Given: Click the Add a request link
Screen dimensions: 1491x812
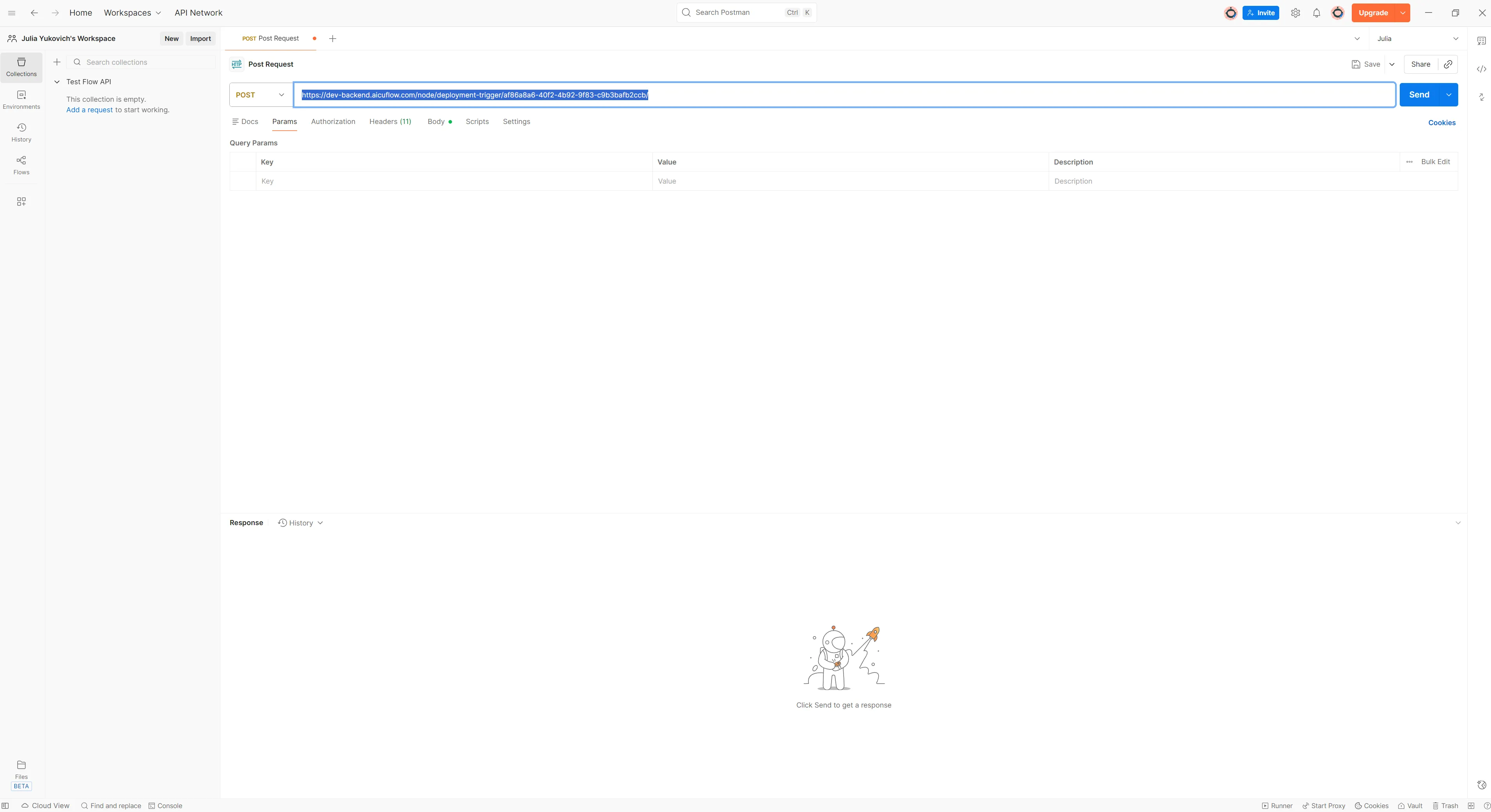Looking at the screenshot, I should pyautogui.click(x=89, y=110).
